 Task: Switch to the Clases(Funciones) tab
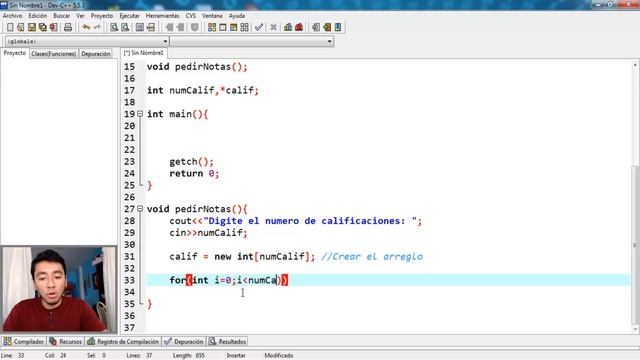[53, 54]
